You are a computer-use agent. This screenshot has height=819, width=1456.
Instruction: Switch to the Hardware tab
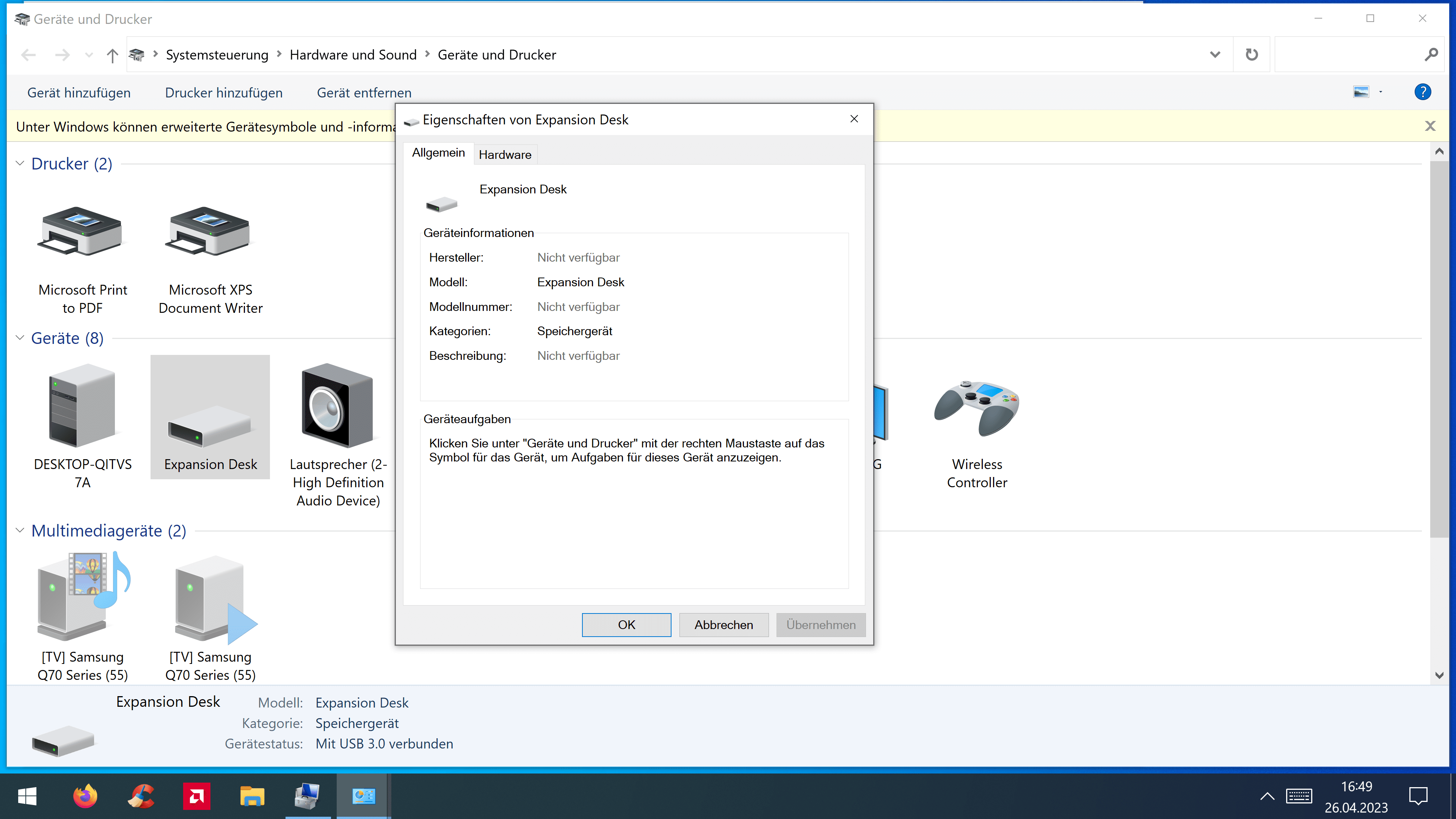[505, 155]
